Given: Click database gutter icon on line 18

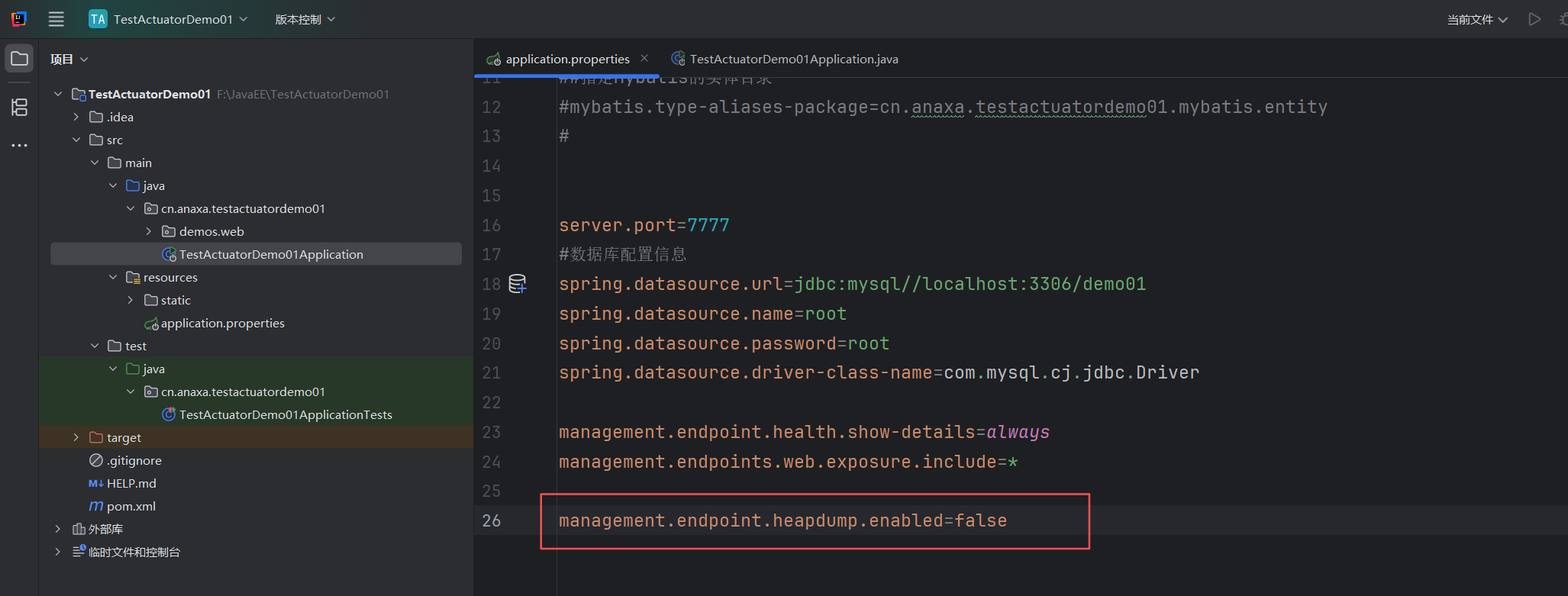Looking at the screenshot, I should click(x=518, y=284).
